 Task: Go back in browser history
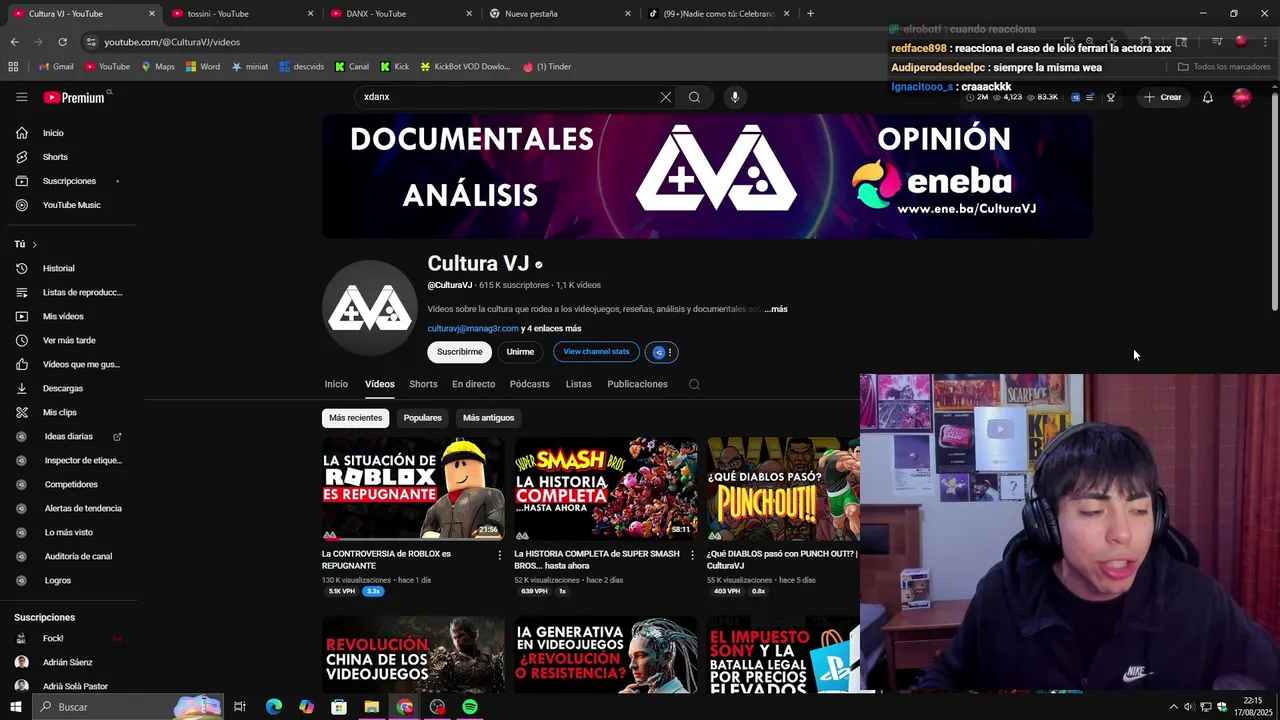(x=14, y=42)
